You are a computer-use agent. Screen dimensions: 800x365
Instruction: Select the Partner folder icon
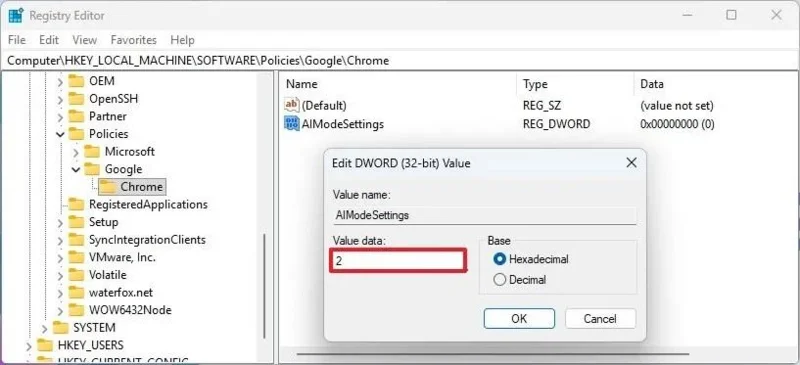click(76, 116)
